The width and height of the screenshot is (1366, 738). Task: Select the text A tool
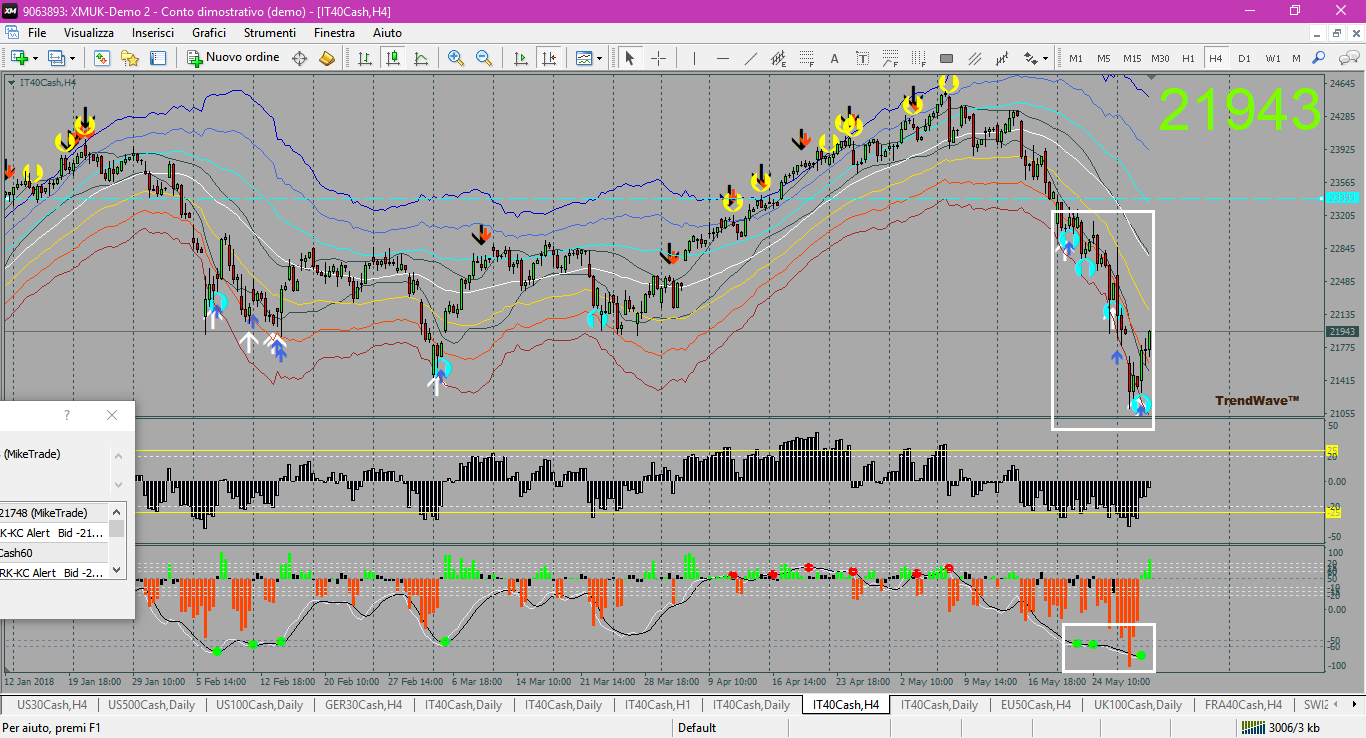point(835,58)
